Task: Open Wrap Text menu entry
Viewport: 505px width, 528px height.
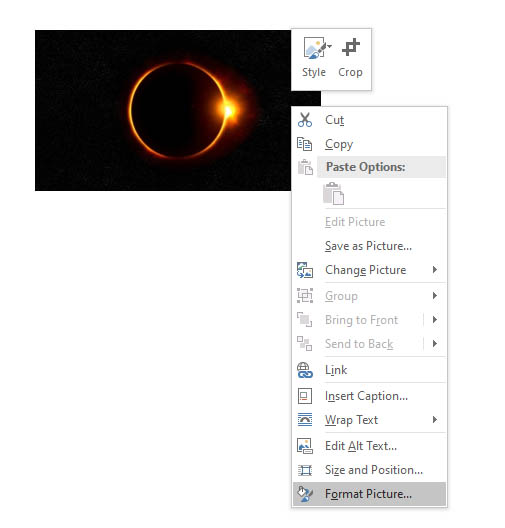Action: click(369, 420)
